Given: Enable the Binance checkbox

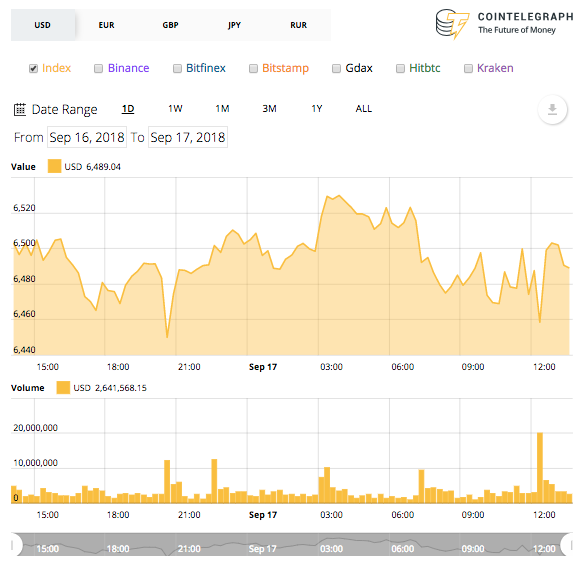Looking at the screenshot, I should (98, 69).
